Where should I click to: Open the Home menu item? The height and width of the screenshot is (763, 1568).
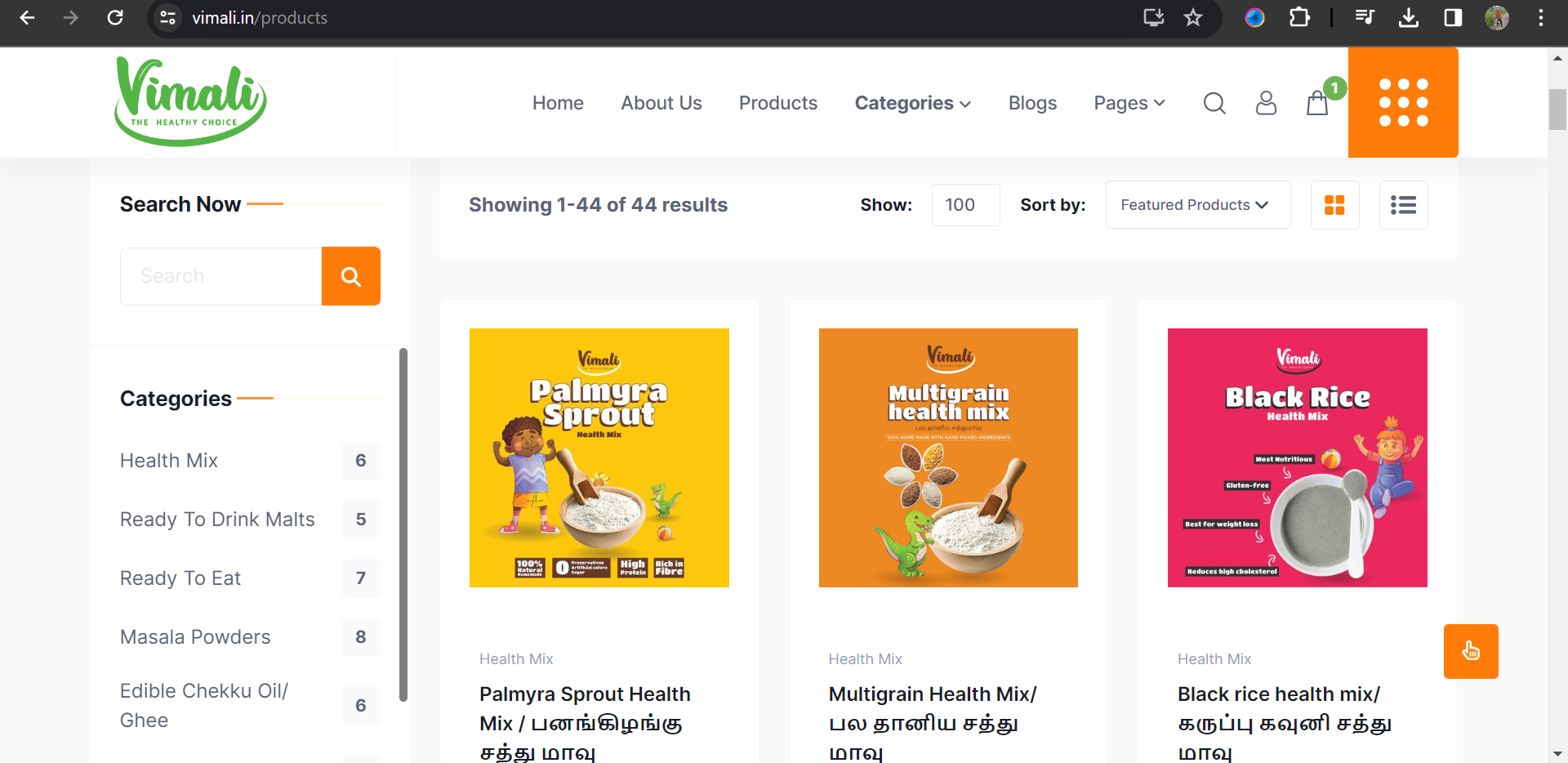[x=558, y=103]
